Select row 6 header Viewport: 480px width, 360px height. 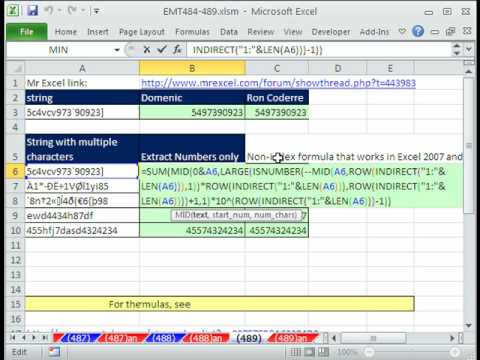point(15,171)
